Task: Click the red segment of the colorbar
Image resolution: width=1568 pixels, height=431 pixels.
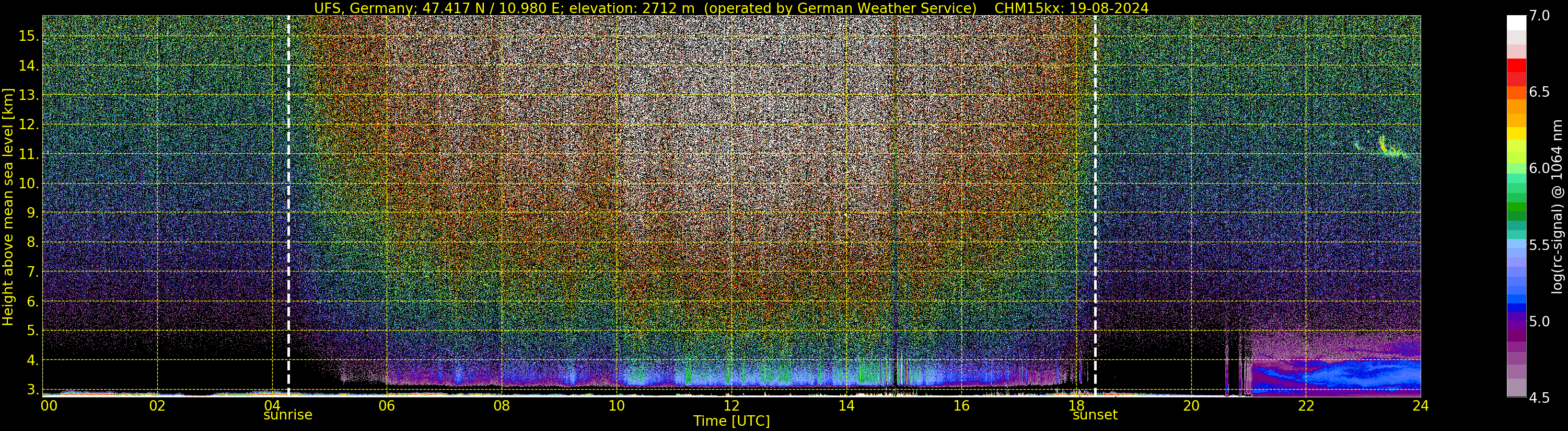Action: coord(1516,65)
